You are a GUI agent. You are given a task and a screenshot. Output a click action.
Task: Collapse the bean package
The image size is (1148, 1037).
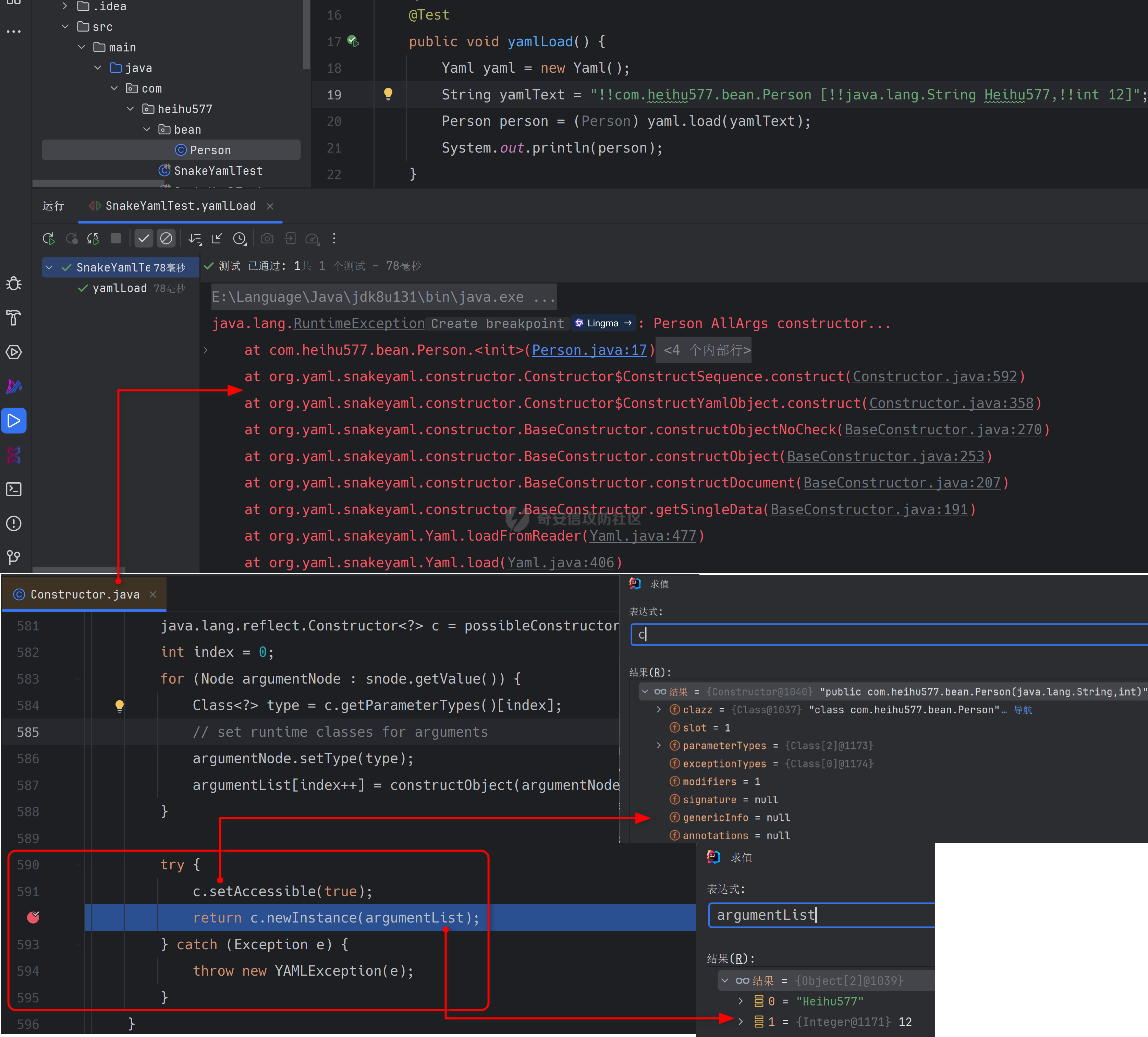(x=147, y=129)
